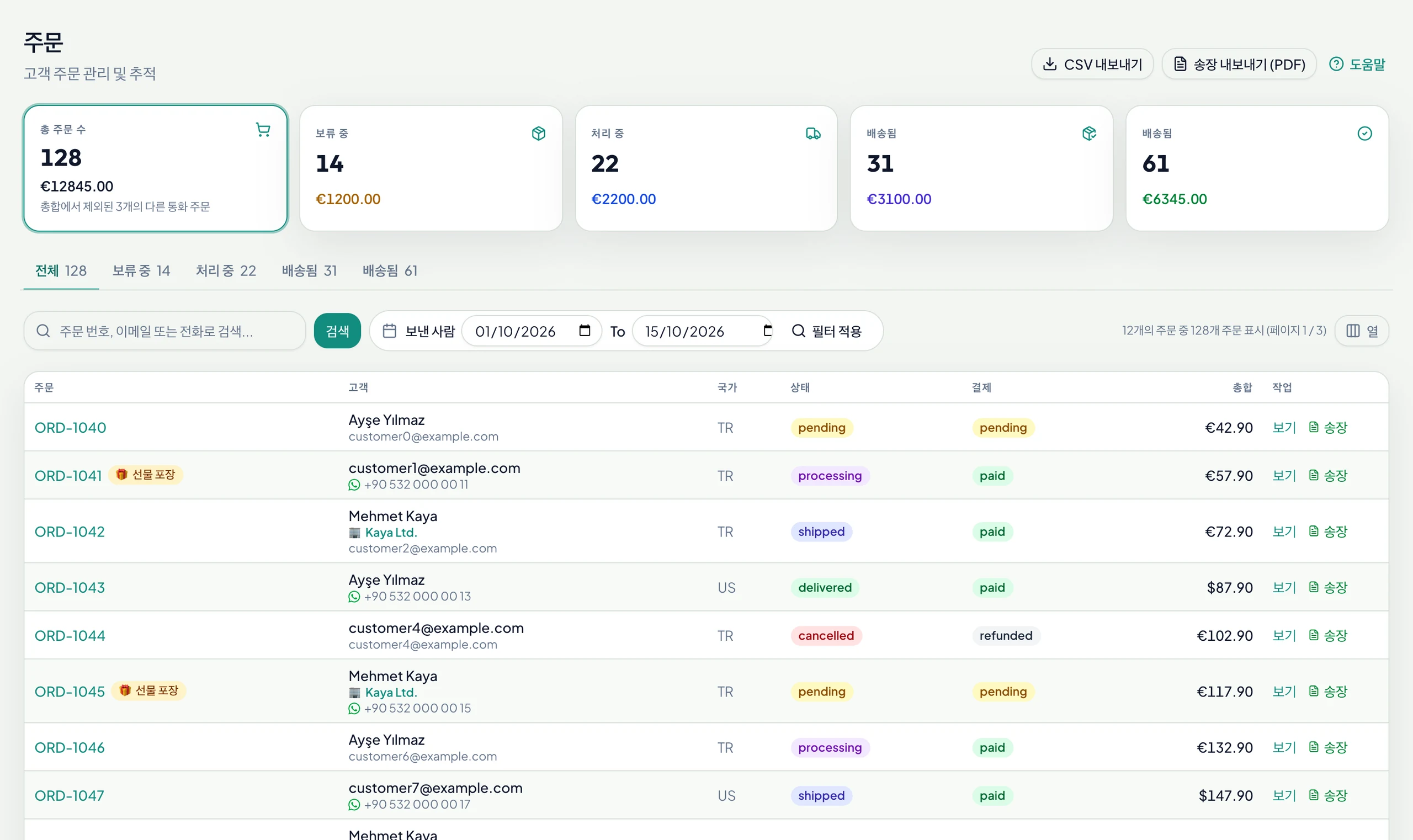
Task: Switch to the 전체 128 tab
Action: click(61, 270)
